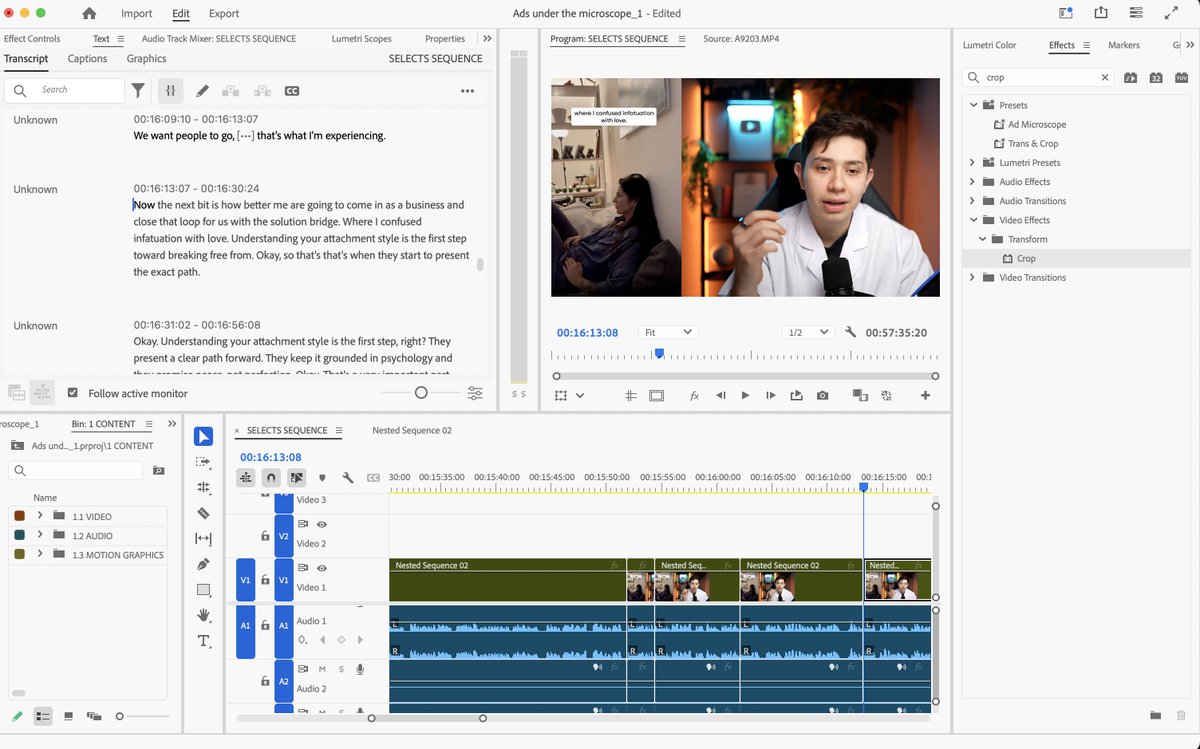
Task: Click the Project panel thumbnail zoom slider
Action: (x=120, y=716)
